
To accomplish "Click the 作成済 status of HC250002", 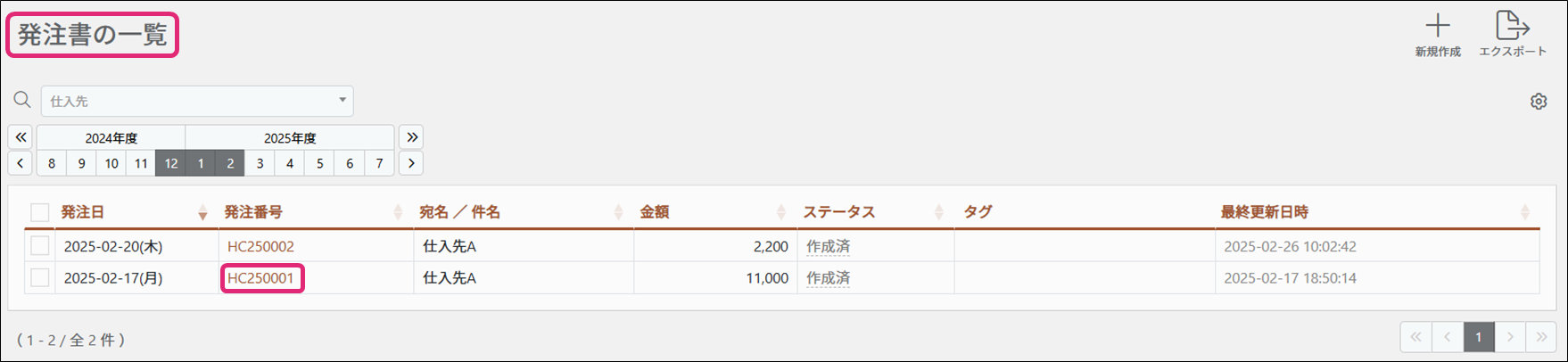I will coord(828,246).
